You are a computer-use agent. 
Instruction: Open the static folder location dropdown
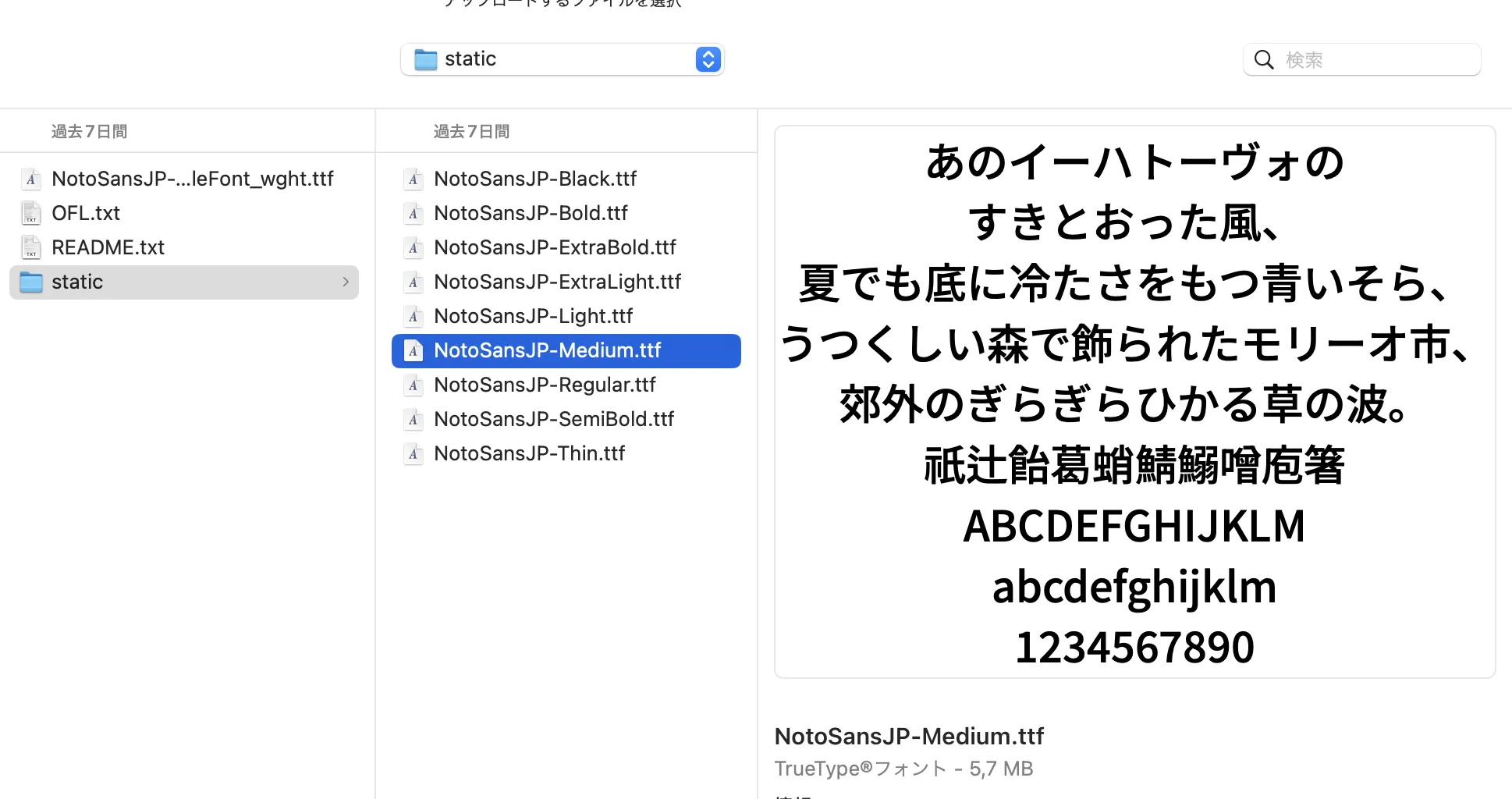[562, 59]
